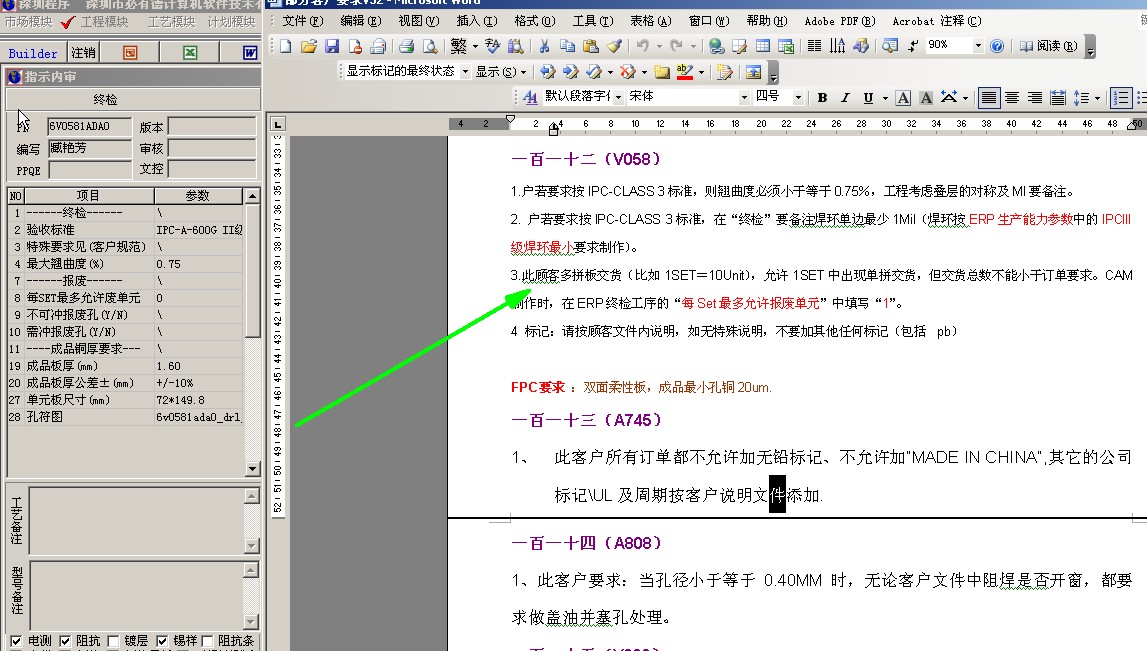Toggle the 阻抗条 checkbox
The width and height of the screenshot is (1147, 651).
click(207, 641)
